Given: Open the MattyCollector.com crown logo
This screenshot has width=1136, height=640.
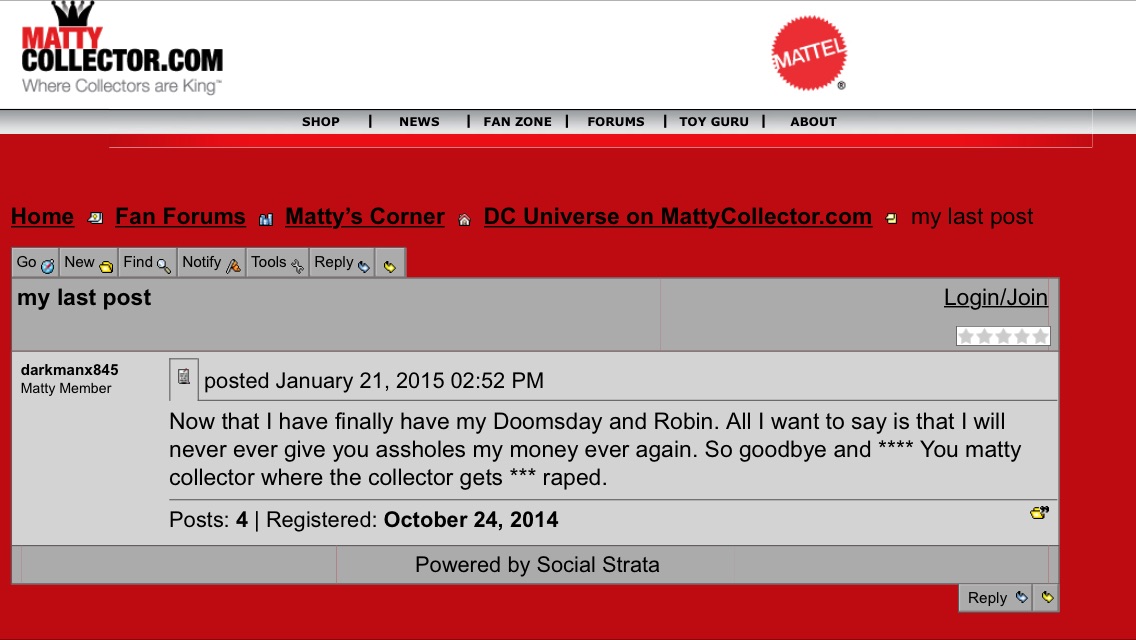Looking at the screenshot, I should coord(122,48).
